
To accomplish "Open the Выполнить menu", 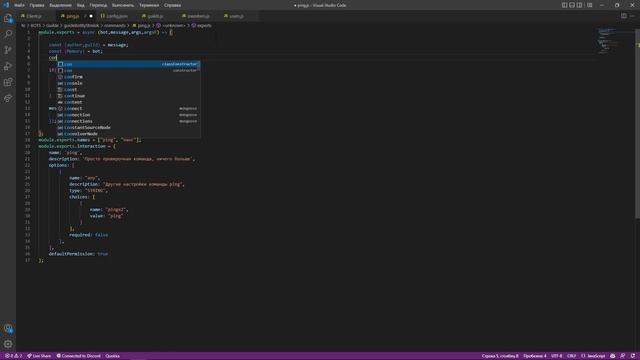I will 123,5.
